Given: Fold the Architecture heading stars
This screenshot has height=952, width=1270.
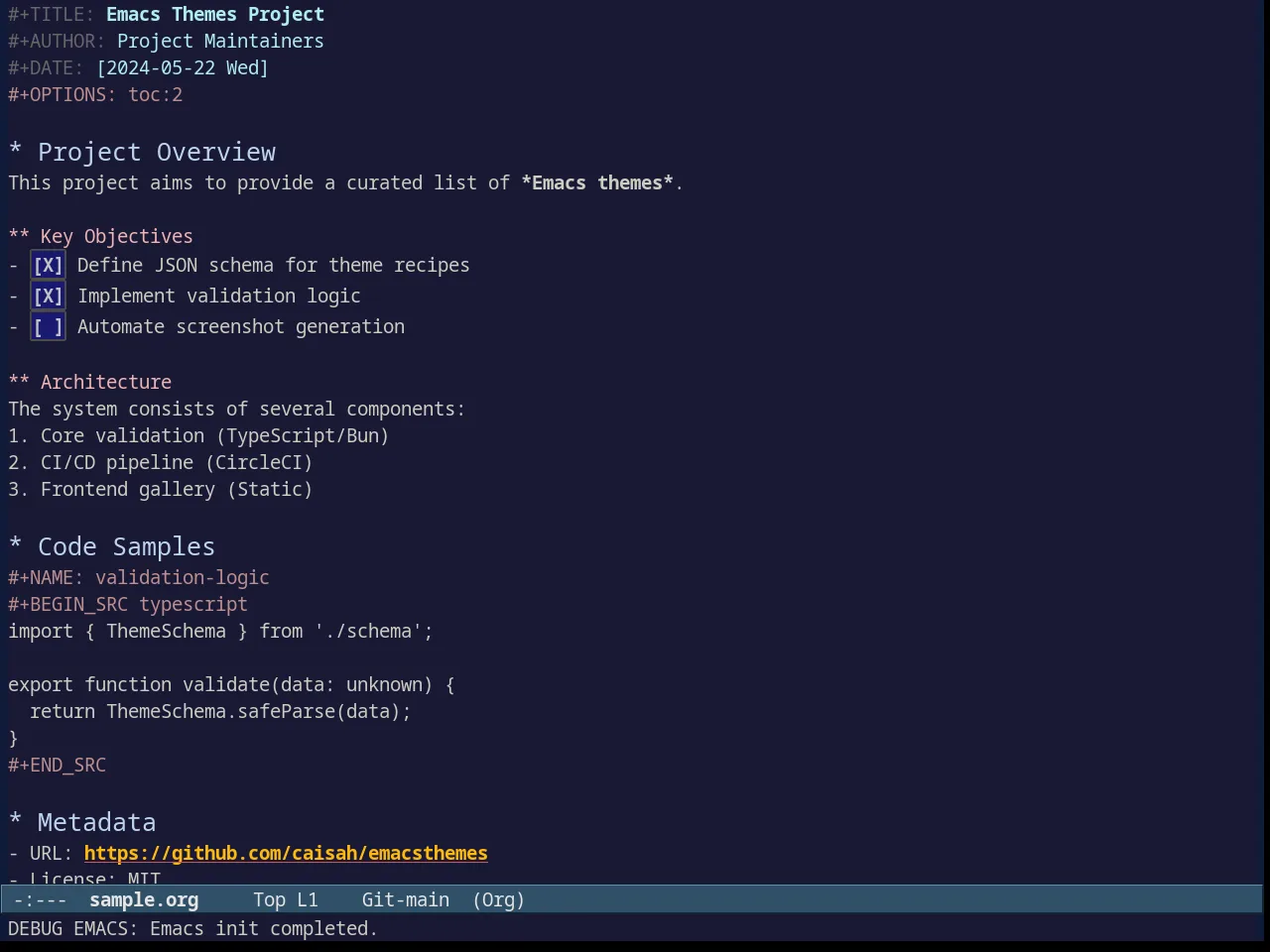Looking at the screenshot, I should pos(19,382).
